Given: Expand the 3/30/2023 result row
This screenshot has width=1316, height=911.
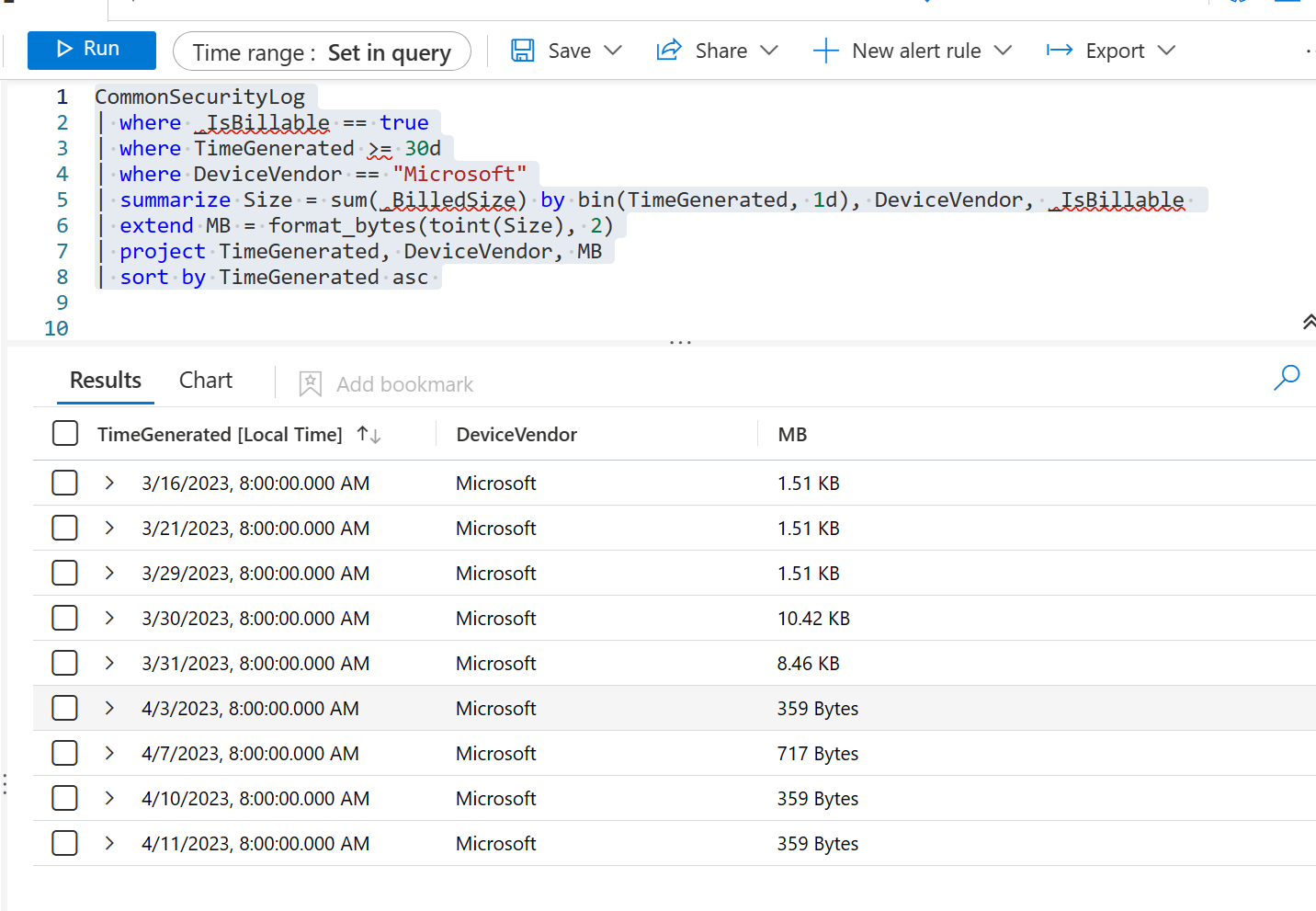Looking at the screenshot, I should (109, 618).
